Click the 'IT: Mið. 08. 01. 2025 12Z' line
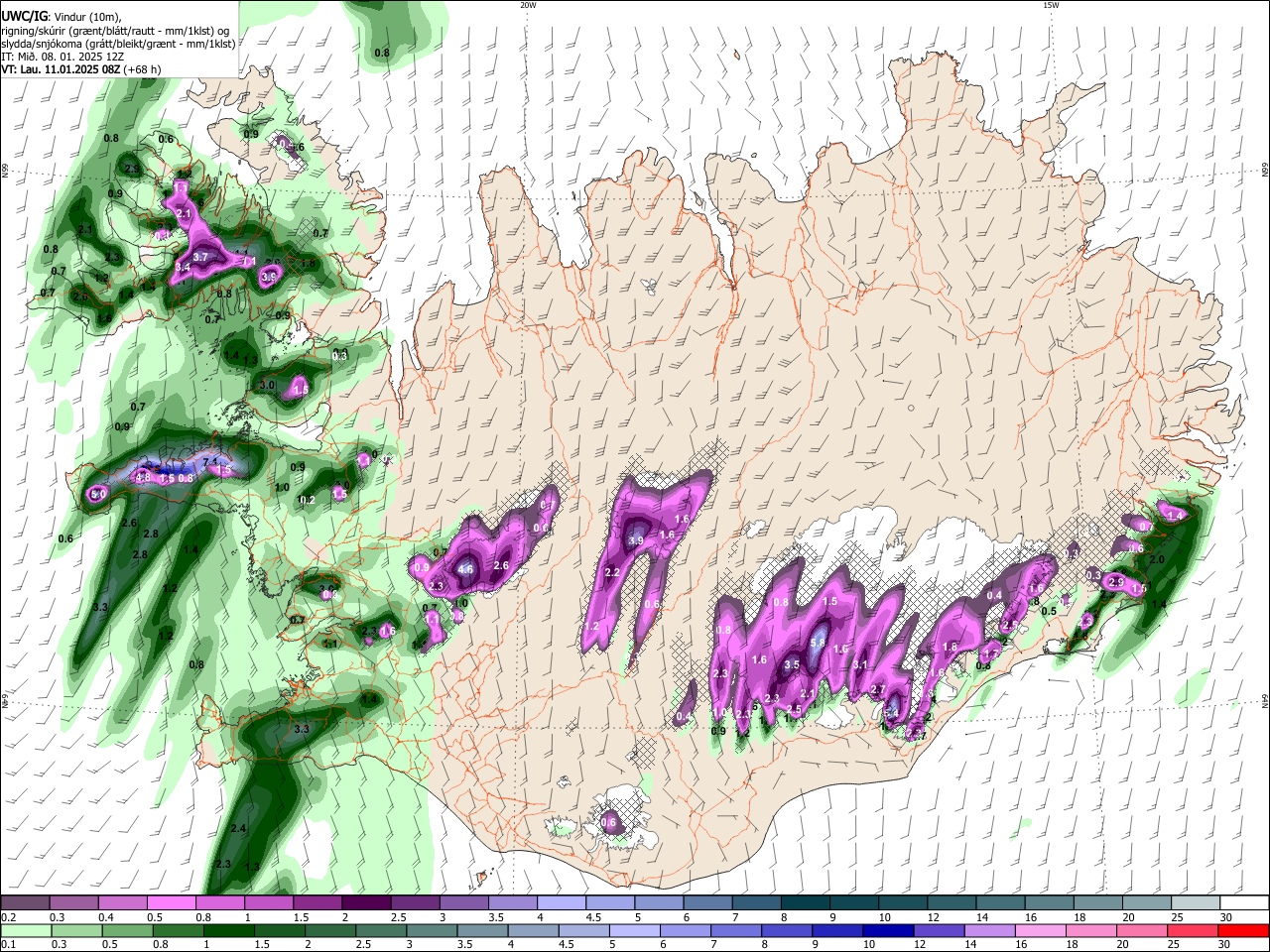This screenshot has height=952, width=1270. click(63, 58)
